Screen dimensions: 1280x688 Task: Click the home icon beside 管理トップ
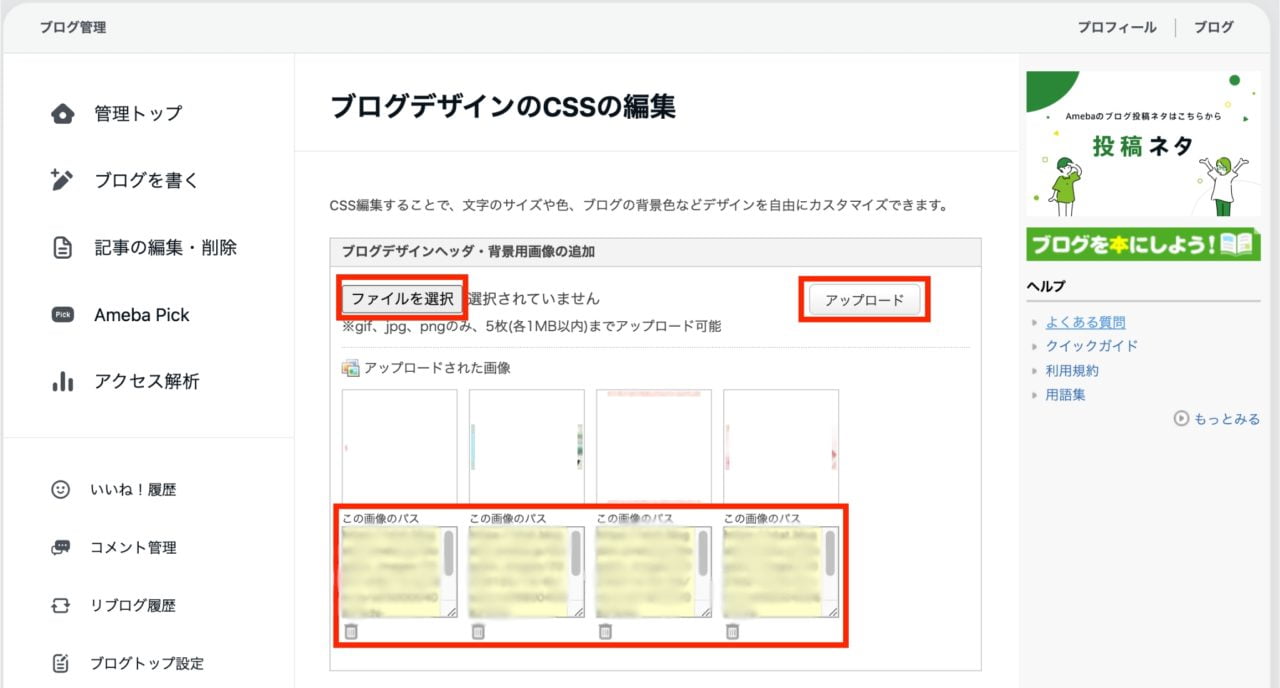coord(62,114)
